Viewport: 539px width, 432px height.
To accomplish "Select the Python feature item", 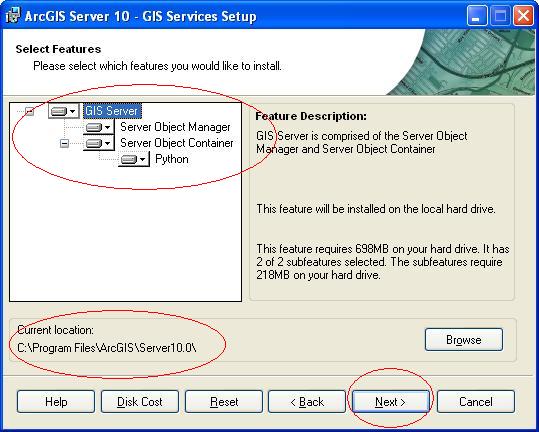I will [x=172, y=159].
